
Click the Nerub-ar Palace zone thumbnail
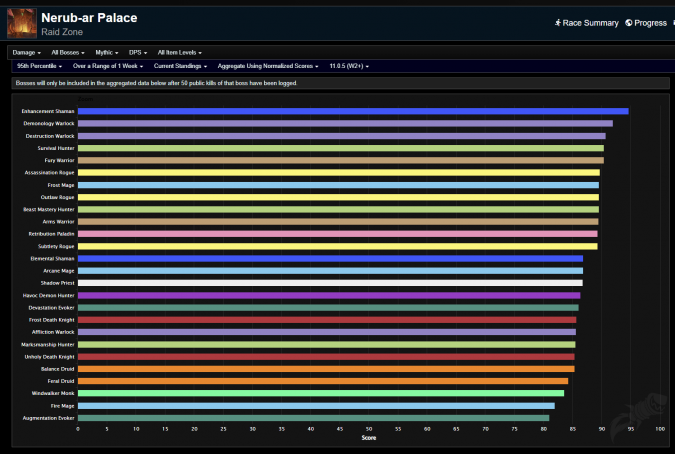tap(22, 23)
